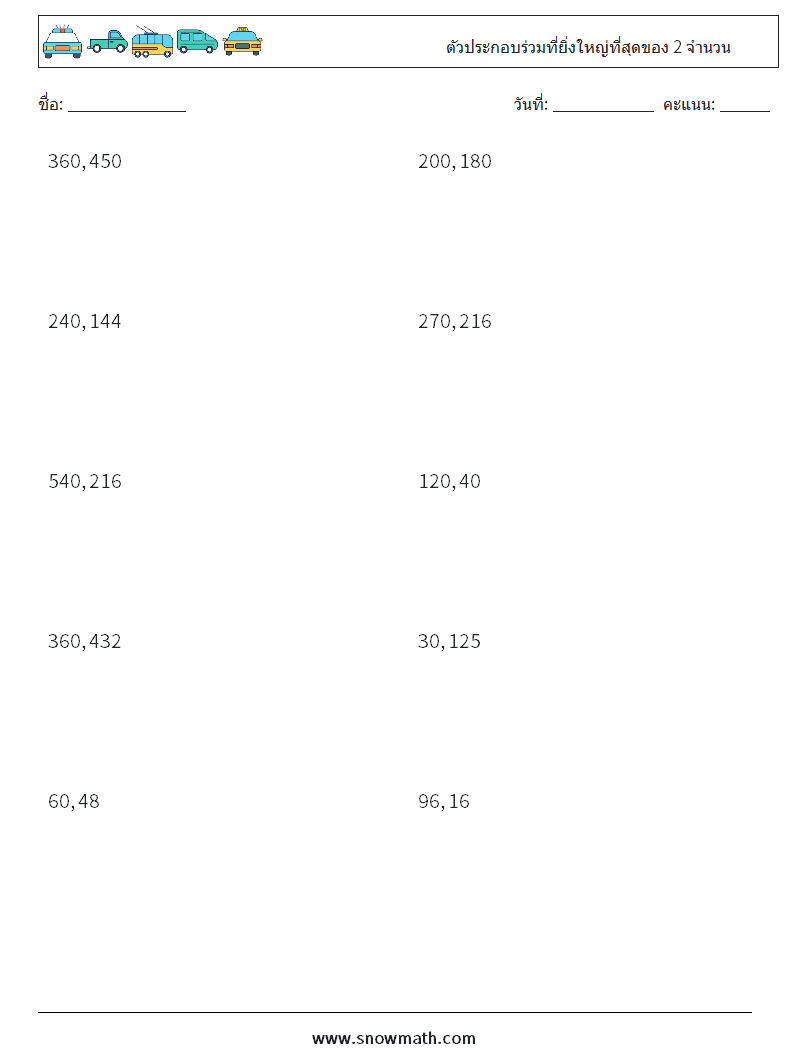
Task: Select the problem 120, 40
Action: pos(449,481)
